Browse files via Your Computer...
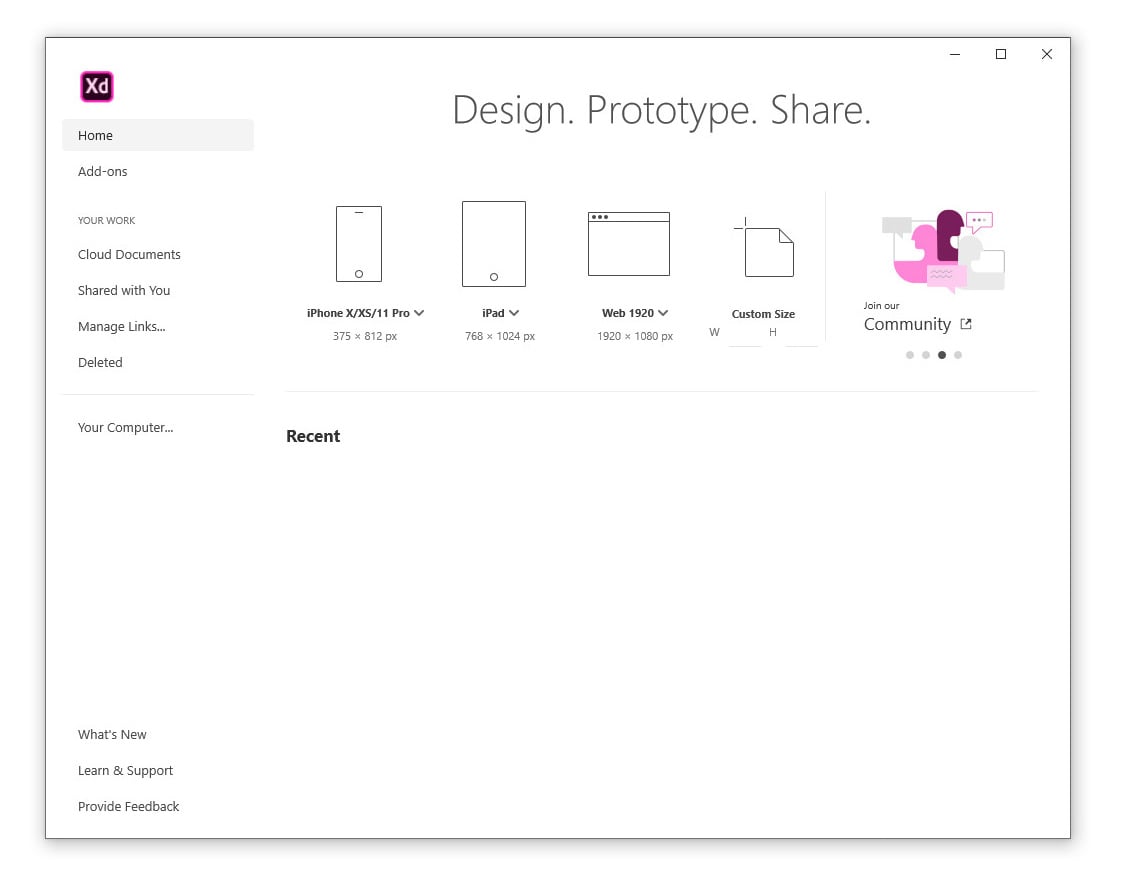The width and height of the screenshot is (1130, 896). pyautogui.click(x=125, y=427)
